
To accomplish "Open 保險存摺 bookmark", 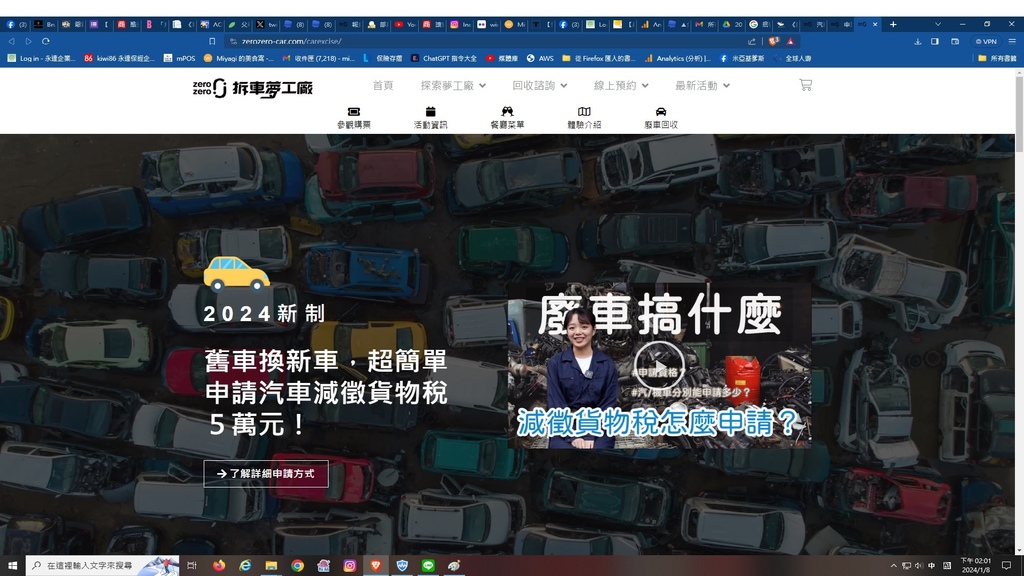I will point(383,58).
